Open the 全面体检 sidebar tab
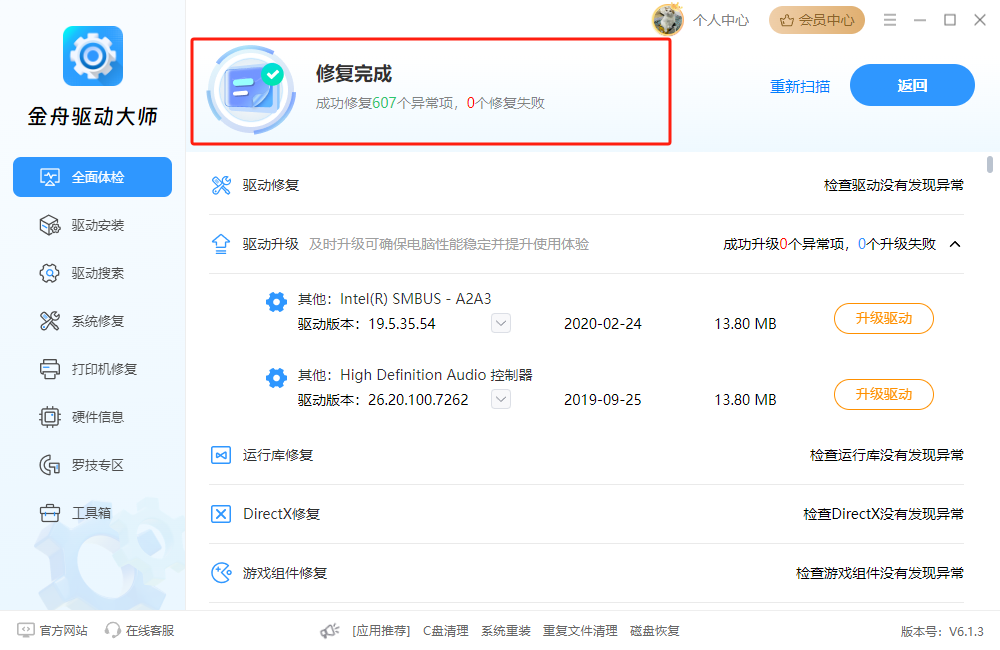 point(92,177)
